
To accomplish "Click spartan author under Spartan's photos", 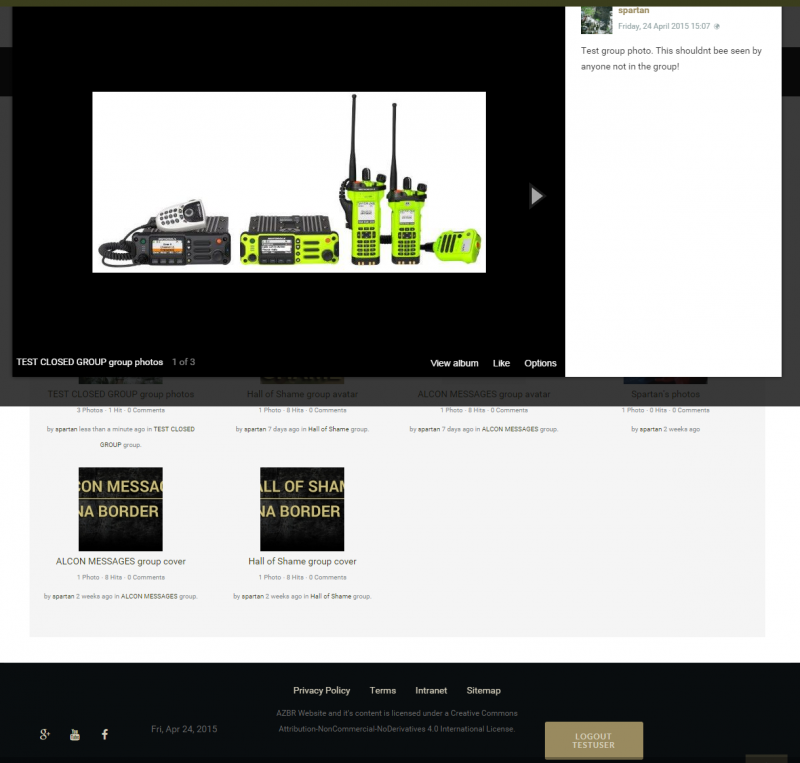I will tap(651, 429).
